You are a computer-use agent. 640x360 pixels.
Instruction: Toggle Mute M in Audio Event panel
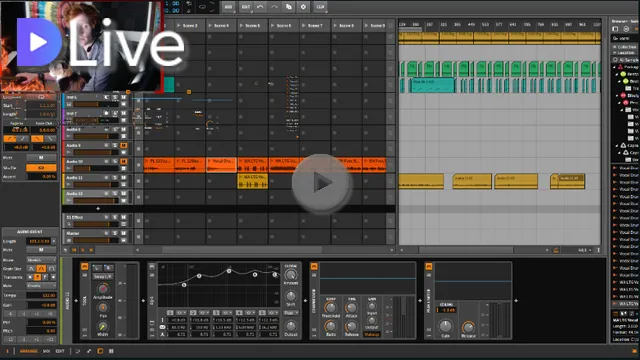pos(41,249)
